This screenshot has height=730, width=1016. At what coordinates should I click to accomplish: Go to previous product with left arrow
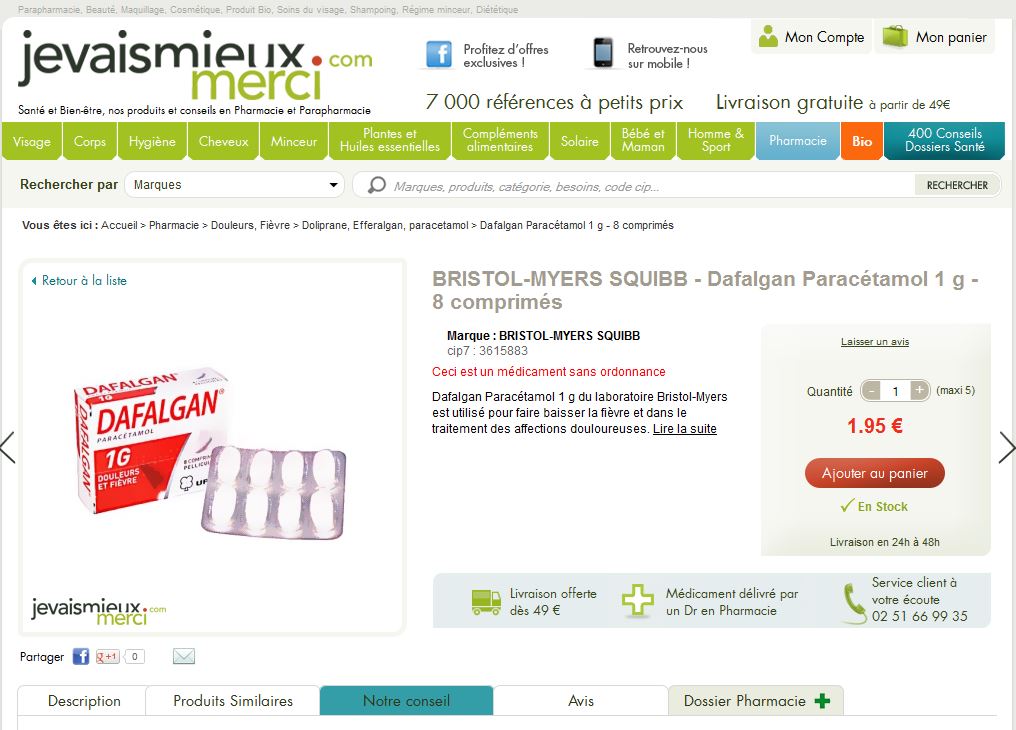(x=8, y=447)
